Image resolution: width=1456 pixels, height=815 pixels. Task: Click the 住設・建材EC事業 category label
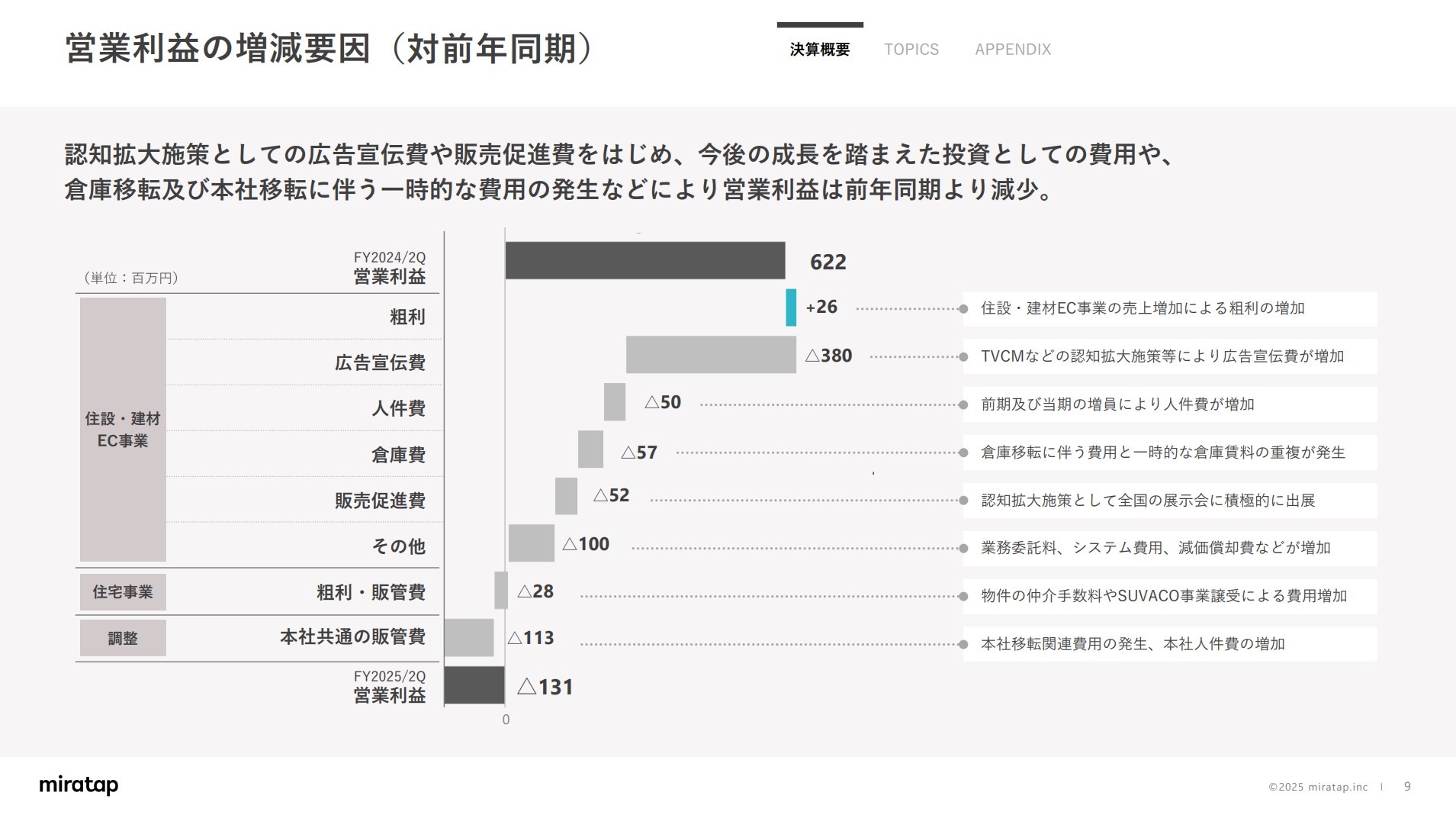pyautogui.click(x=123, y=427)
